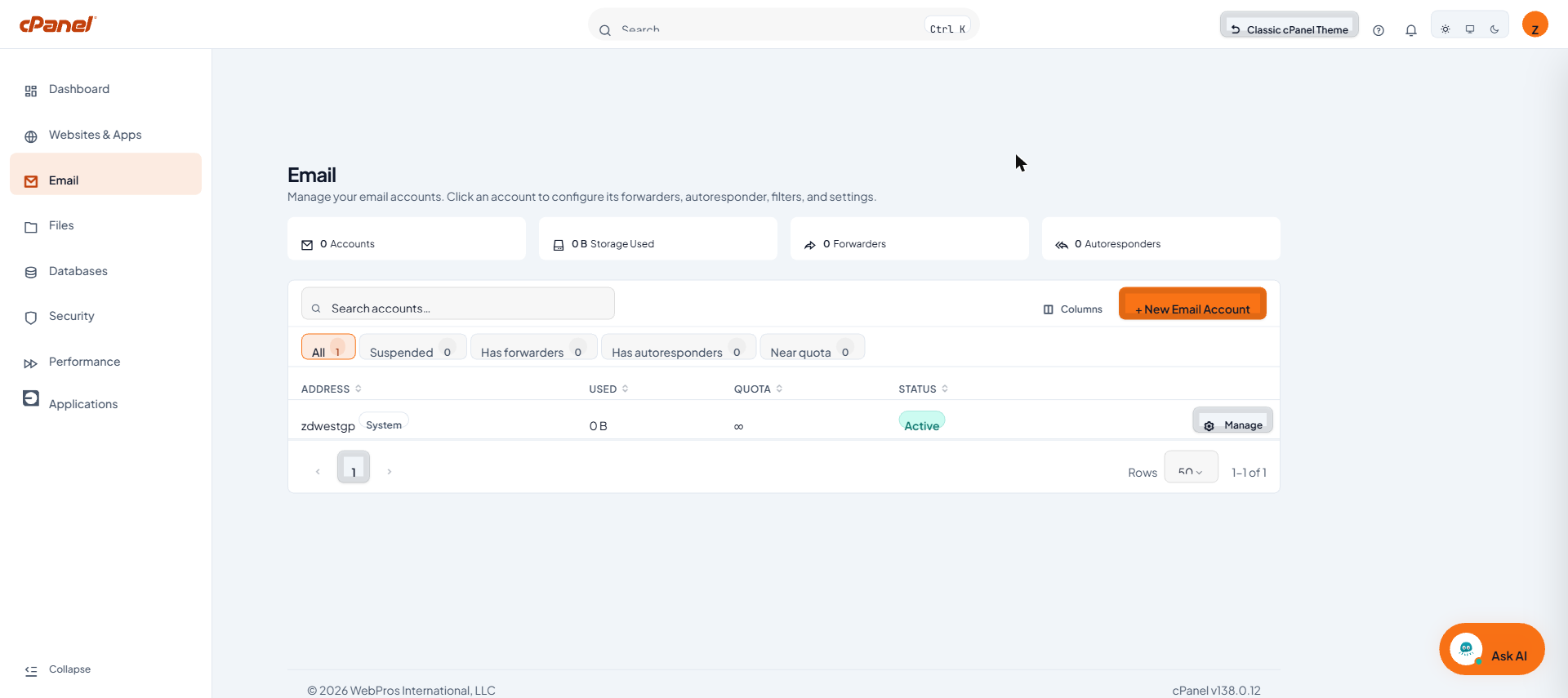Image resolution: width=1568 pixels, height=698 pixels.
Task: Select system theme monitor icon
Action: [1470, 29]
